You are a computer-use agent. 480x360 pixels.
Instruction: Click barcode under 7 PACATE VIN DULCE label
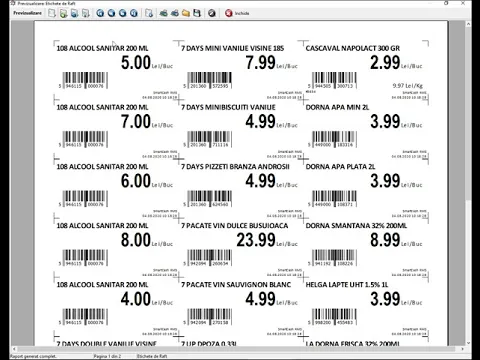click(209, 258)
